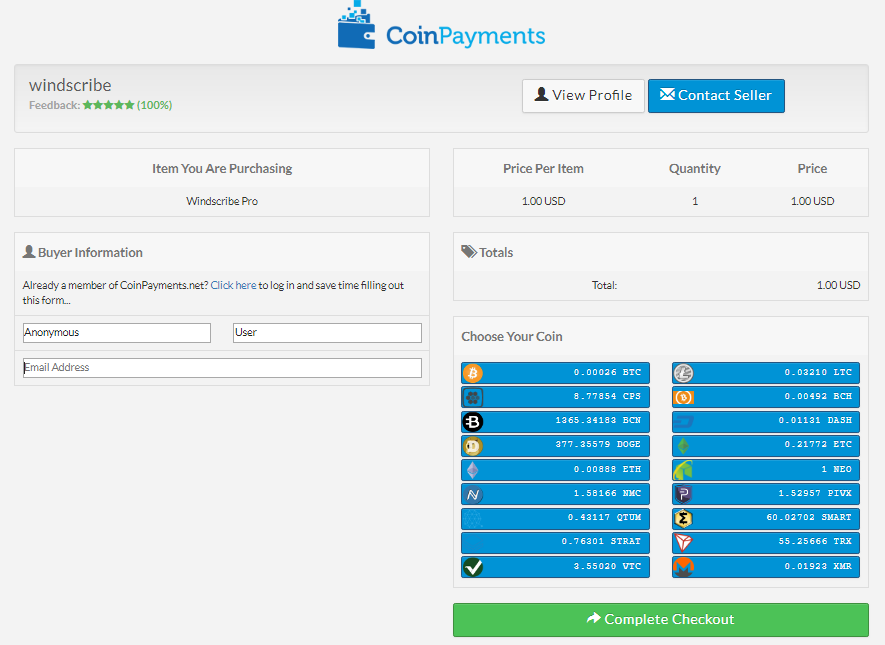Screen dimensions: 885x645
Task: Pick the Vertcoin VTC checkmark icon
Action: point(473,567)
